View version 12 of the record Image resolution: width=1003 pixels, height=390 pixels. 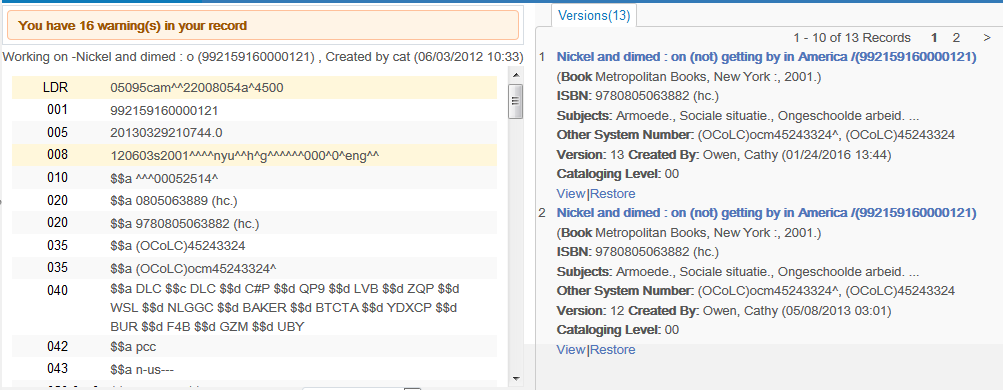click(x=571, y=349)
